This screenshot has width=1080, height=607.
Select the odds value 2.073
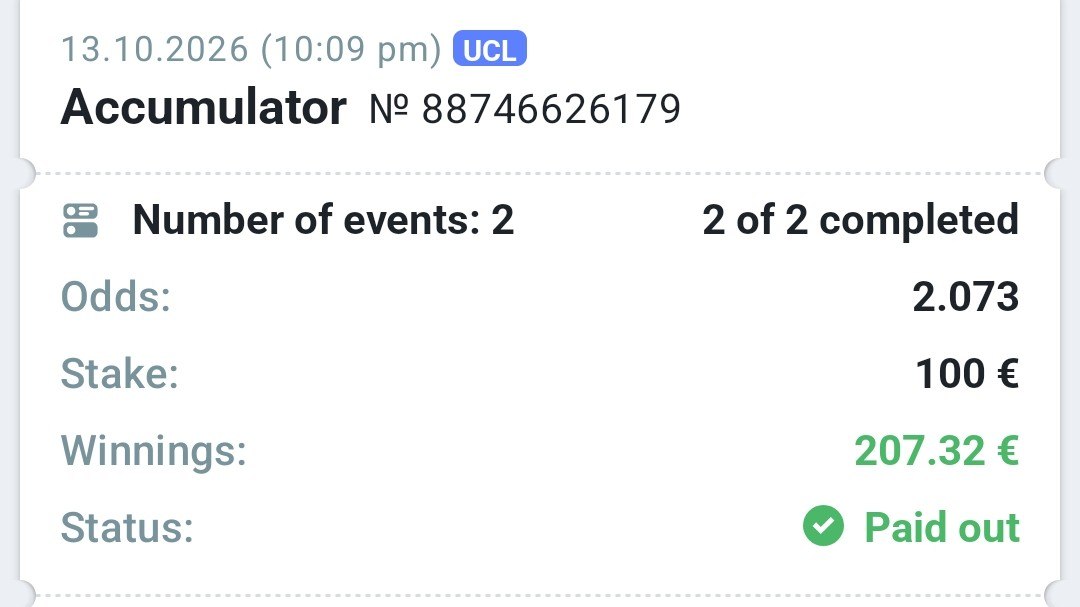[x=966, y=297]
